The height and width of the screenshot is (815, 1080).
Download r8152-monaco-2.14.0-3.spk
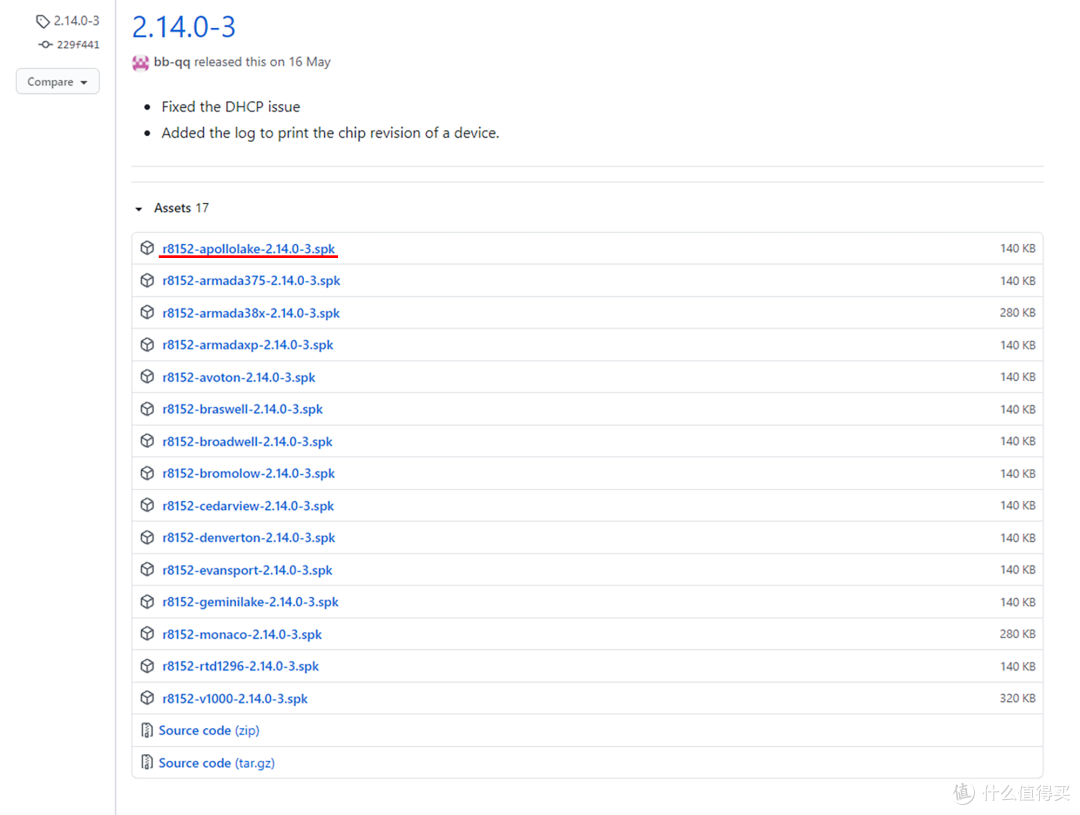coord(242,635)
